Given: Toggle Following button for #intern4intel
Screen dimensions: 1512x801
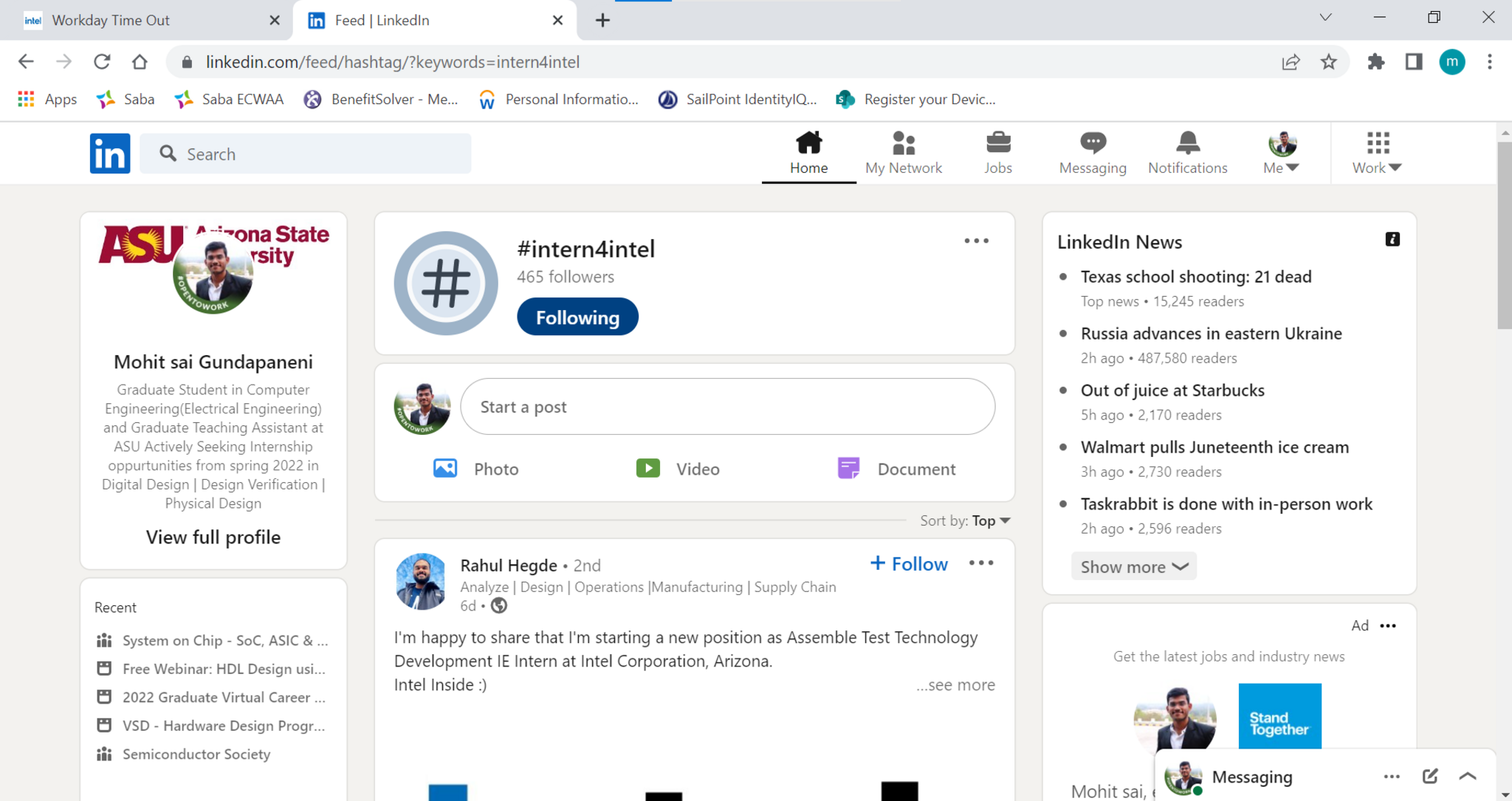Looking at the screenshot, I should tap(577, 317).
